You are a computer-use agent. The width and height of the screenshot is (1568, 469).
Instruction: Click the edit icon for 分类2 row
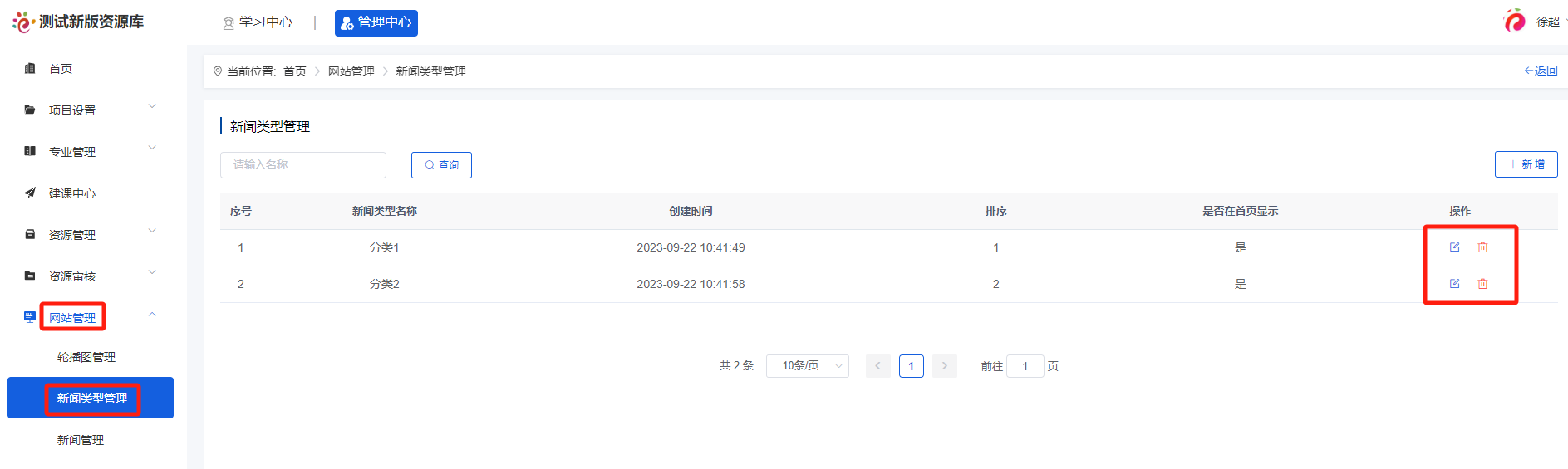pos(1454,284)
